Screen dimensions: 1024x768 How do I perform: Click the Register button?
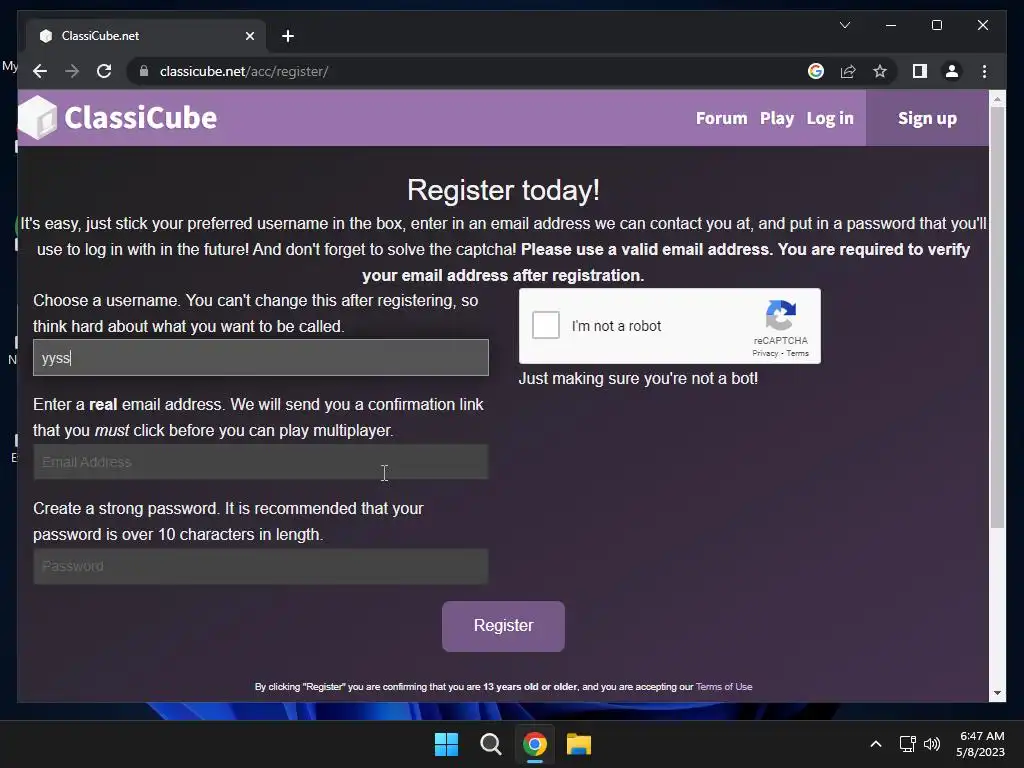click(503, 626)
